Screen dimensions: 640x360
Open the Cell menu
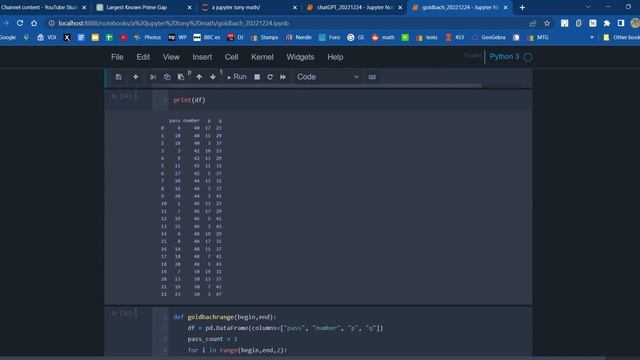(x=231, y=57)
